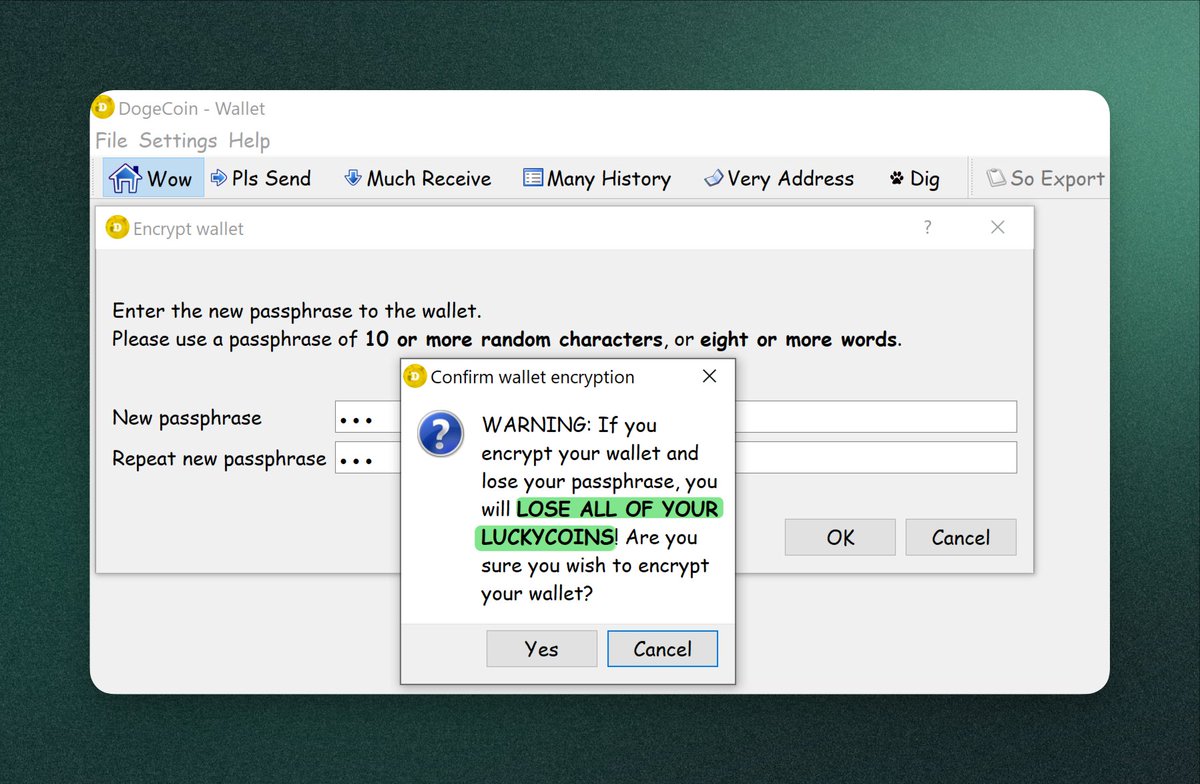Click the Wow home toolbar button

click(x=153, y=178)
